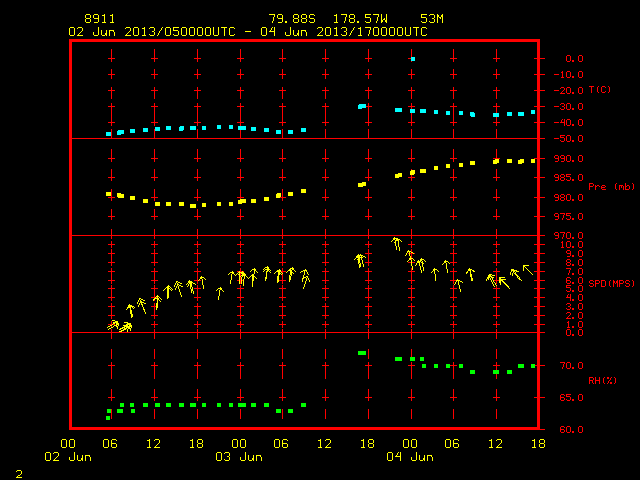This screenshot has width=640, height=480.
Task: Click the lowest green humidity point at left
Action: tap(108, 418)
